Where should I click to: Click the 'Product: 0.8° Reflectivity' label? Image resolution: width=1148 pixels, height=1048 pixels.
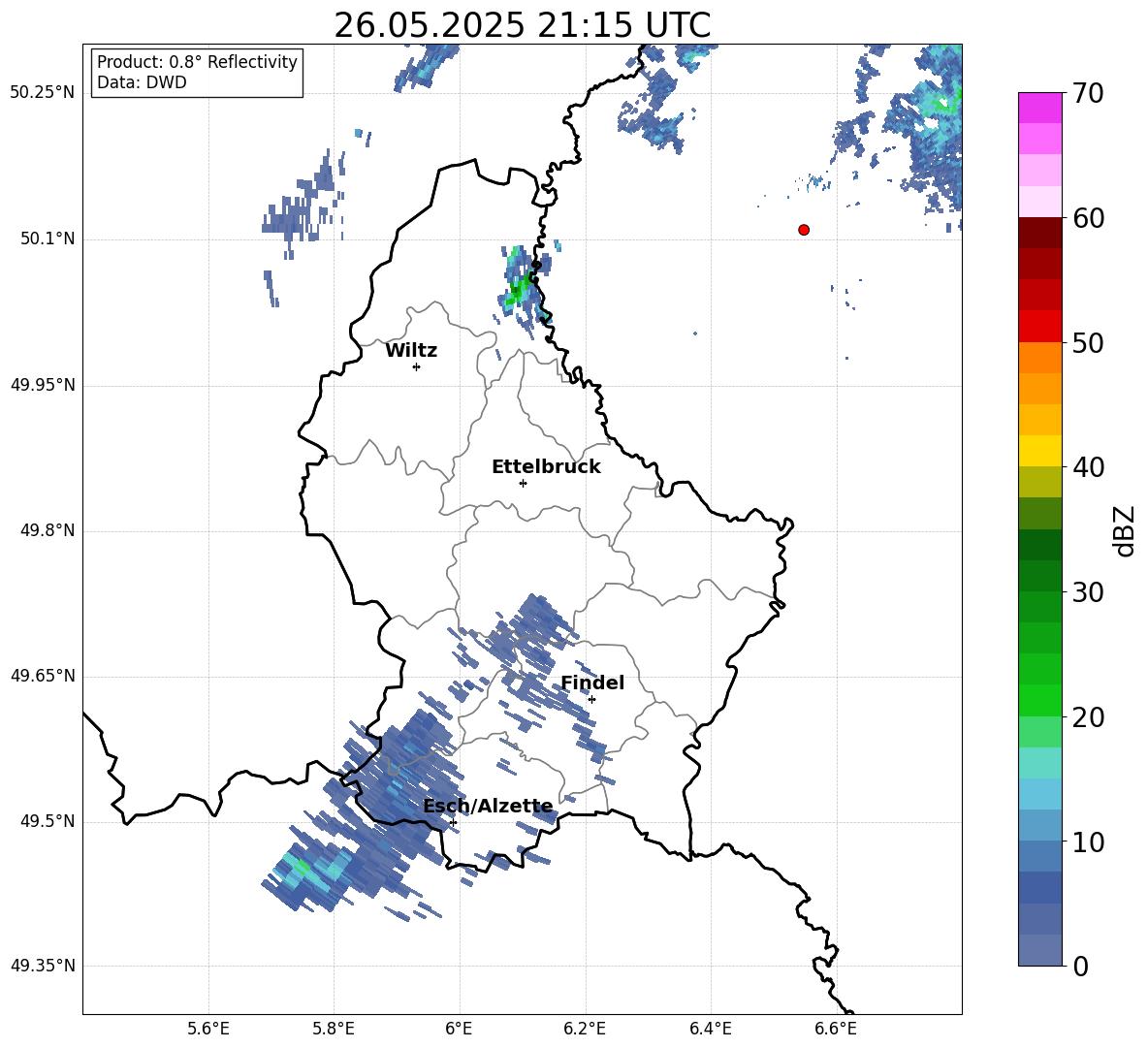click(x=197, y=61)
